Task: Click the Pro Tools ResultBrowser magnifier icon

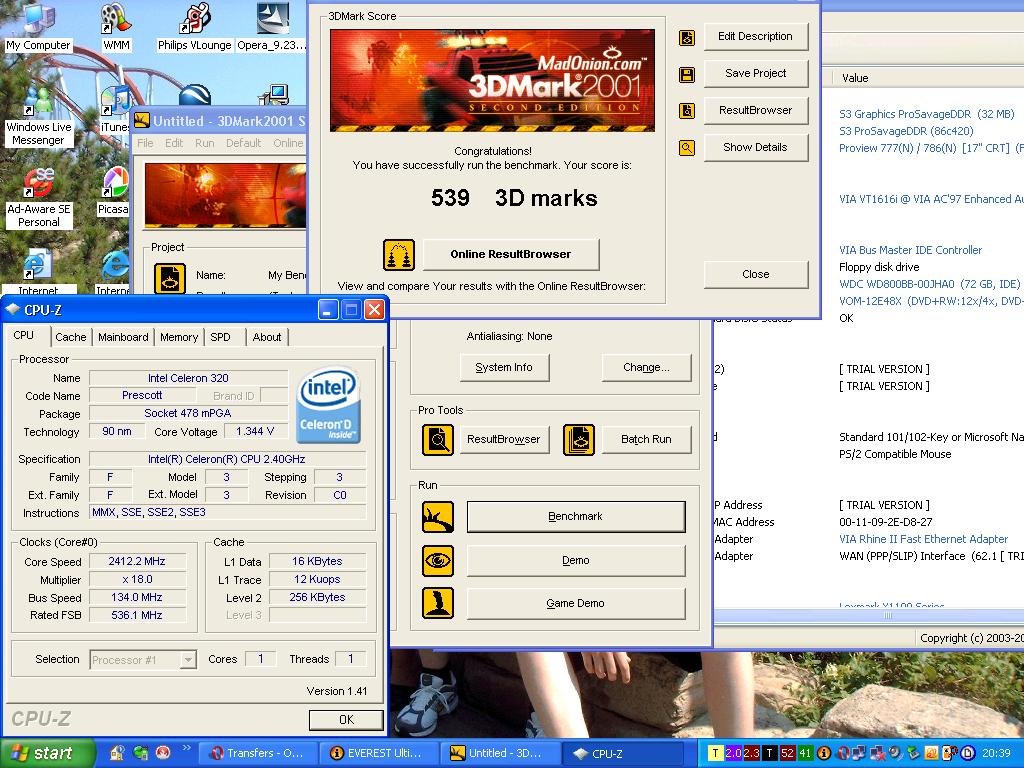Action: pos(438,440)
